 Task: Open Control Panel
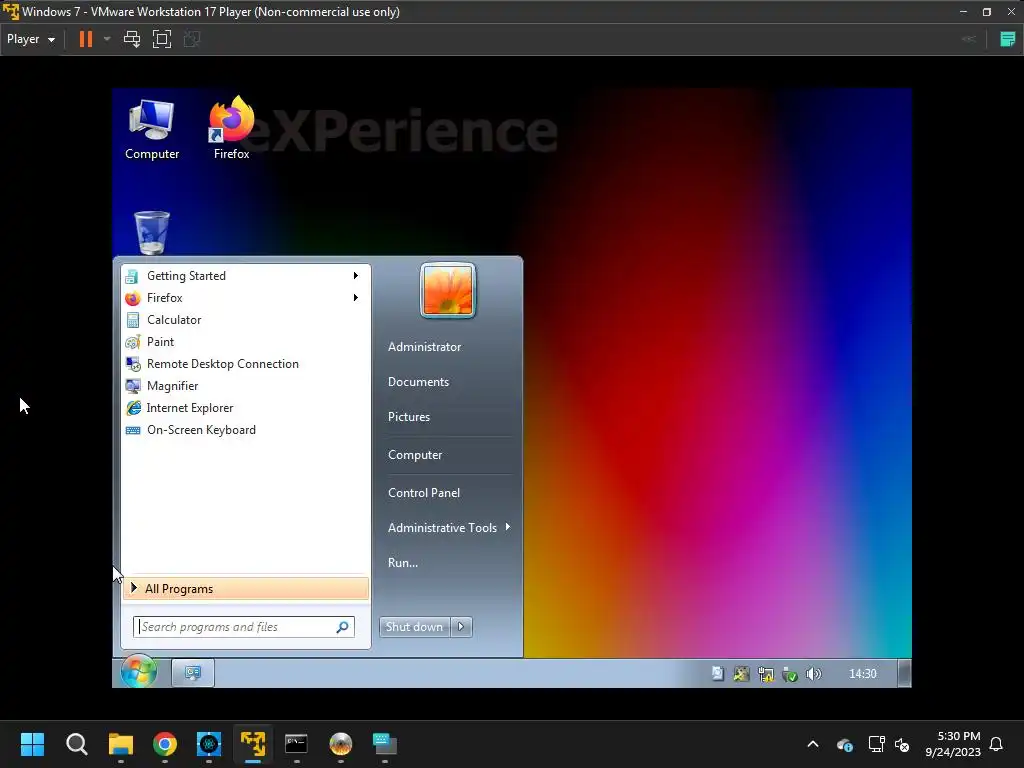tap(424, 493)
